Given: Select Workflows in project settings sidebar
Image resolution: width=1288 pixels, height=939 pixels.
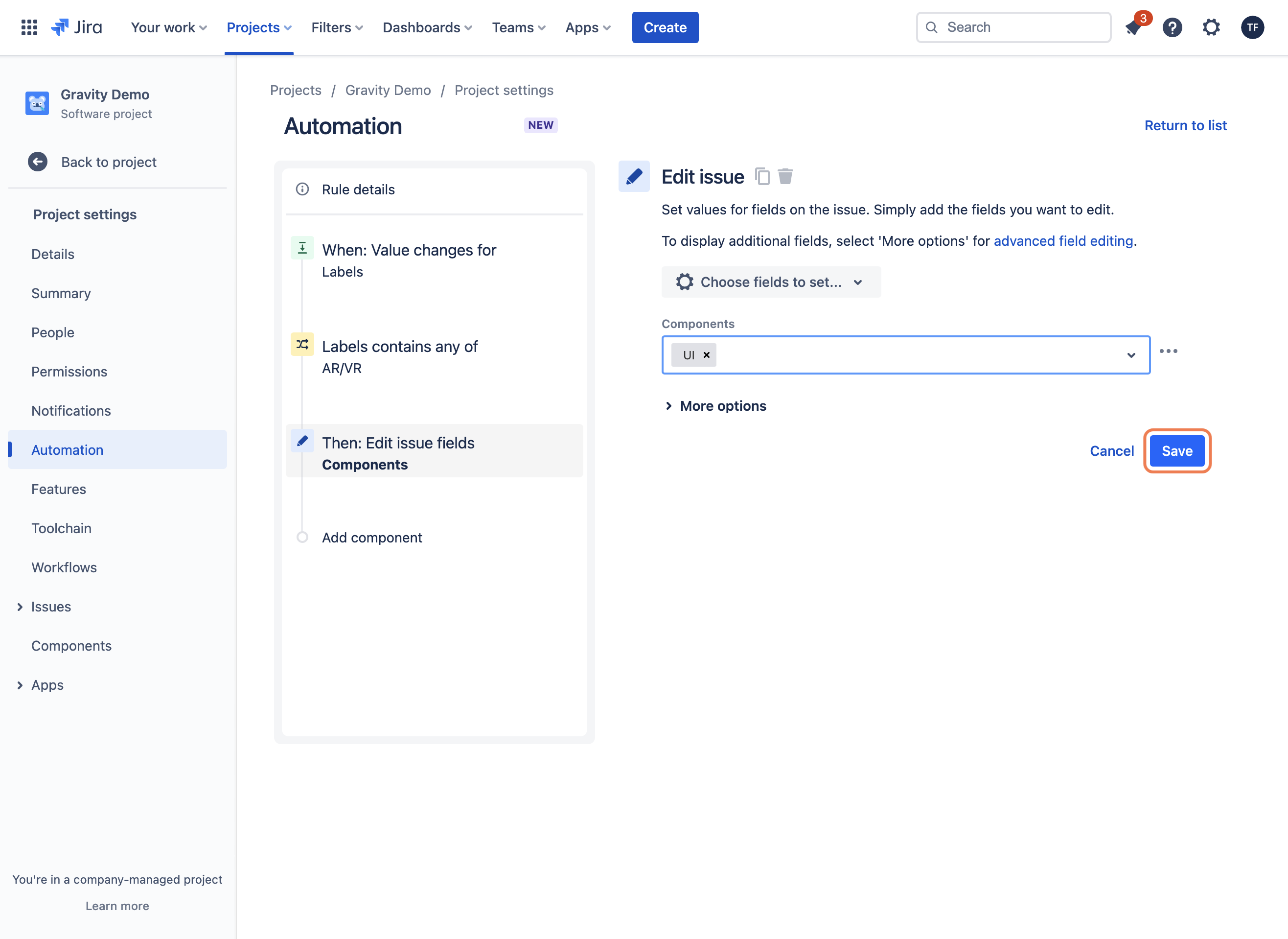Looking at the screenshot, I should [64, 568].
